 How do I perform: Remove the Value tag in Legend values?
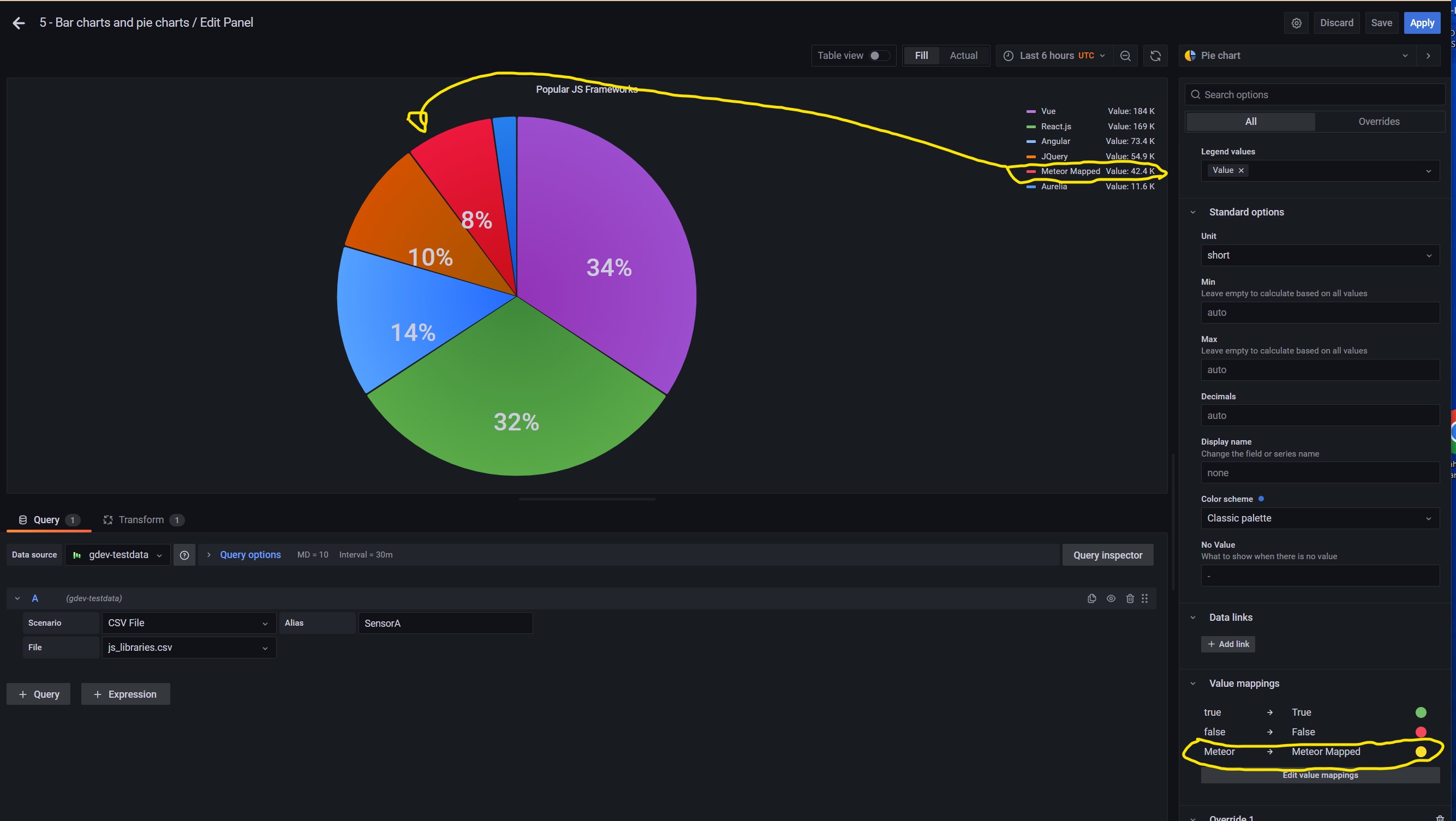coord(1241,170)
